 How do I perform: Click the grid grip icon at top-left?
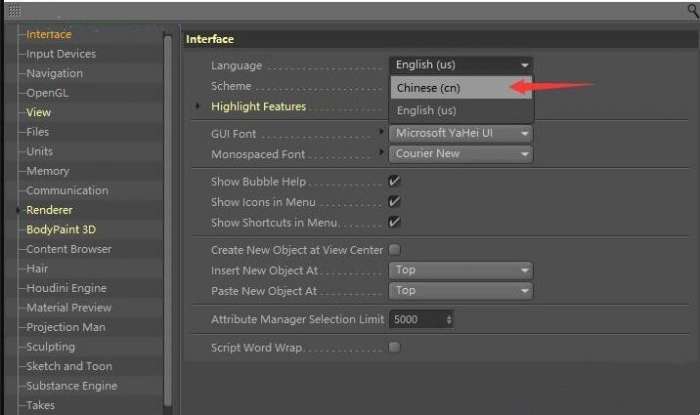(15, 10)
